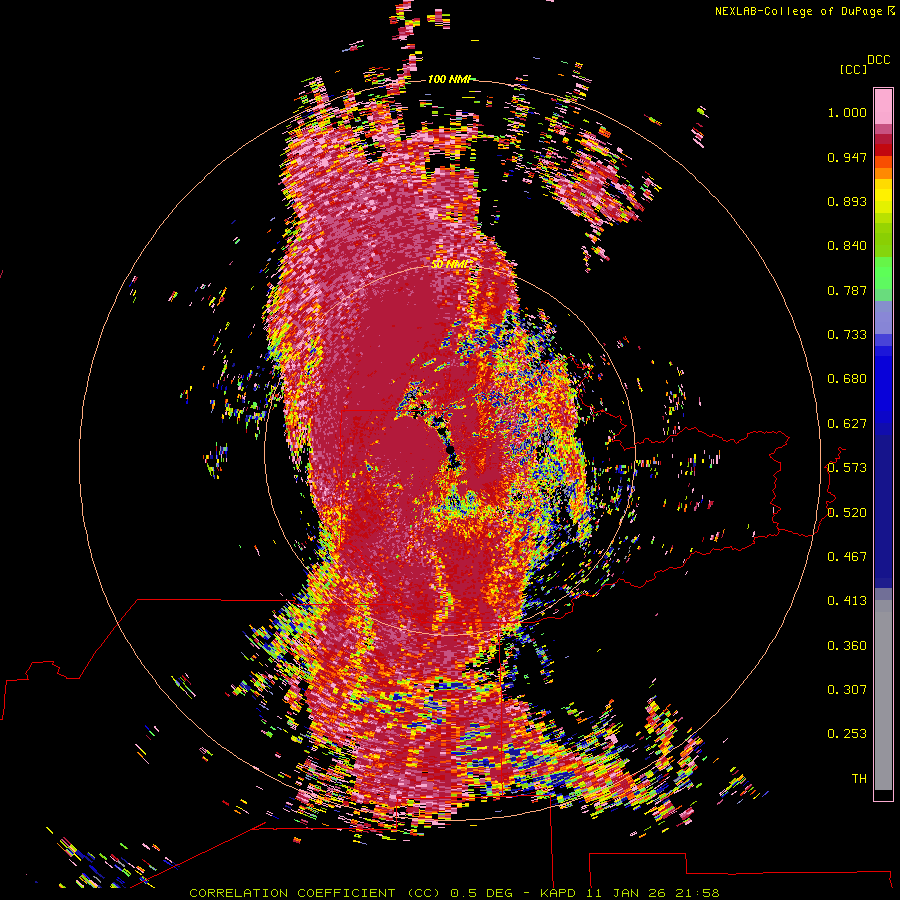Pick the bright green color bar segment

point(883,273)
